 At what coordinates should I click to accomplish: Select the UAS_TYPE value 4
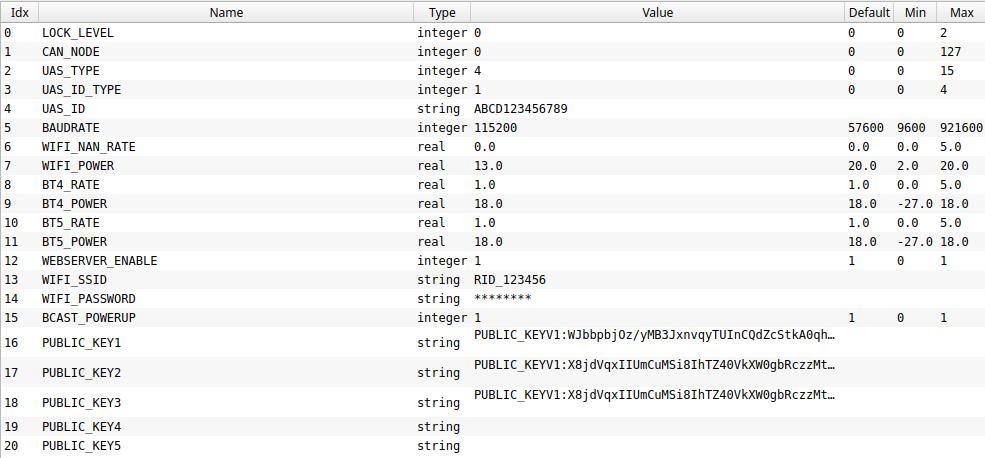click(478, 71)
